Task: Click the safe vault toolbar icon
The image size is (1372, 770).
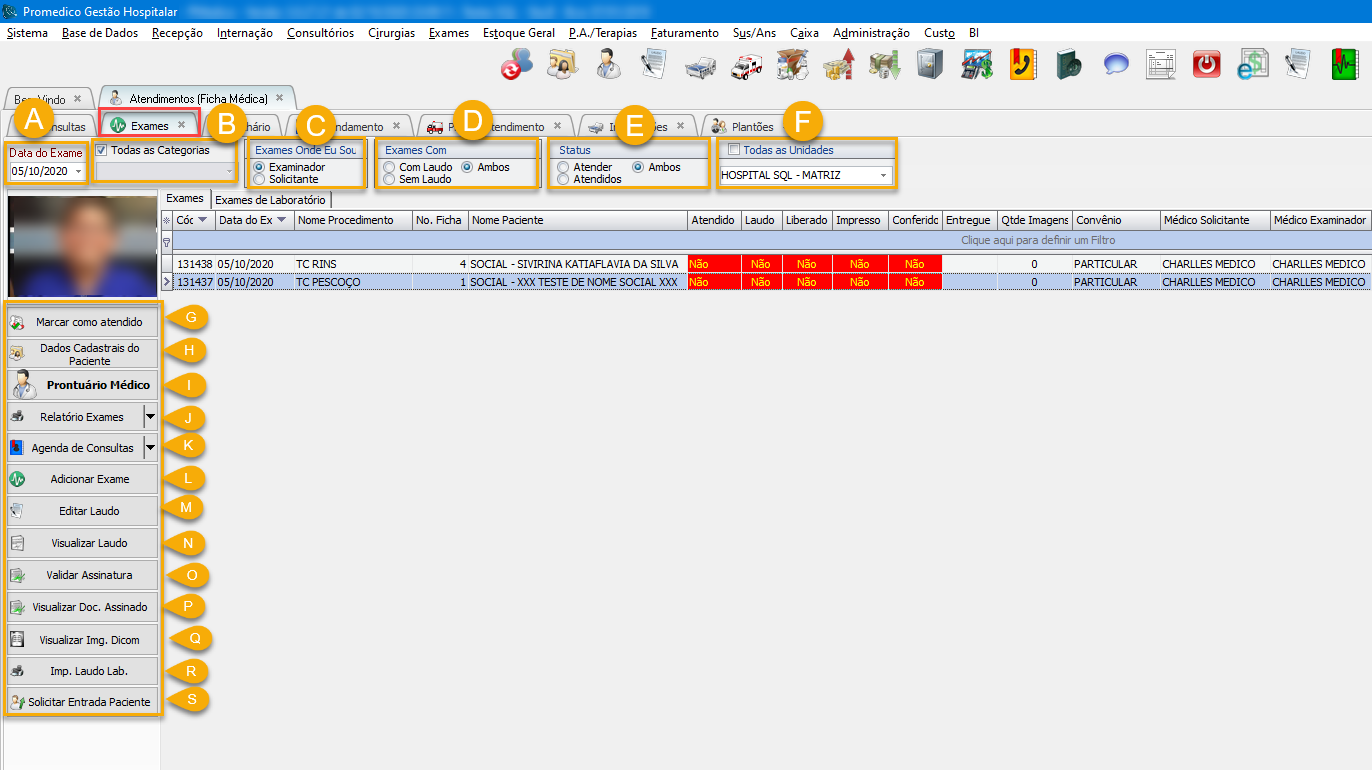Action: coord(930,66)
